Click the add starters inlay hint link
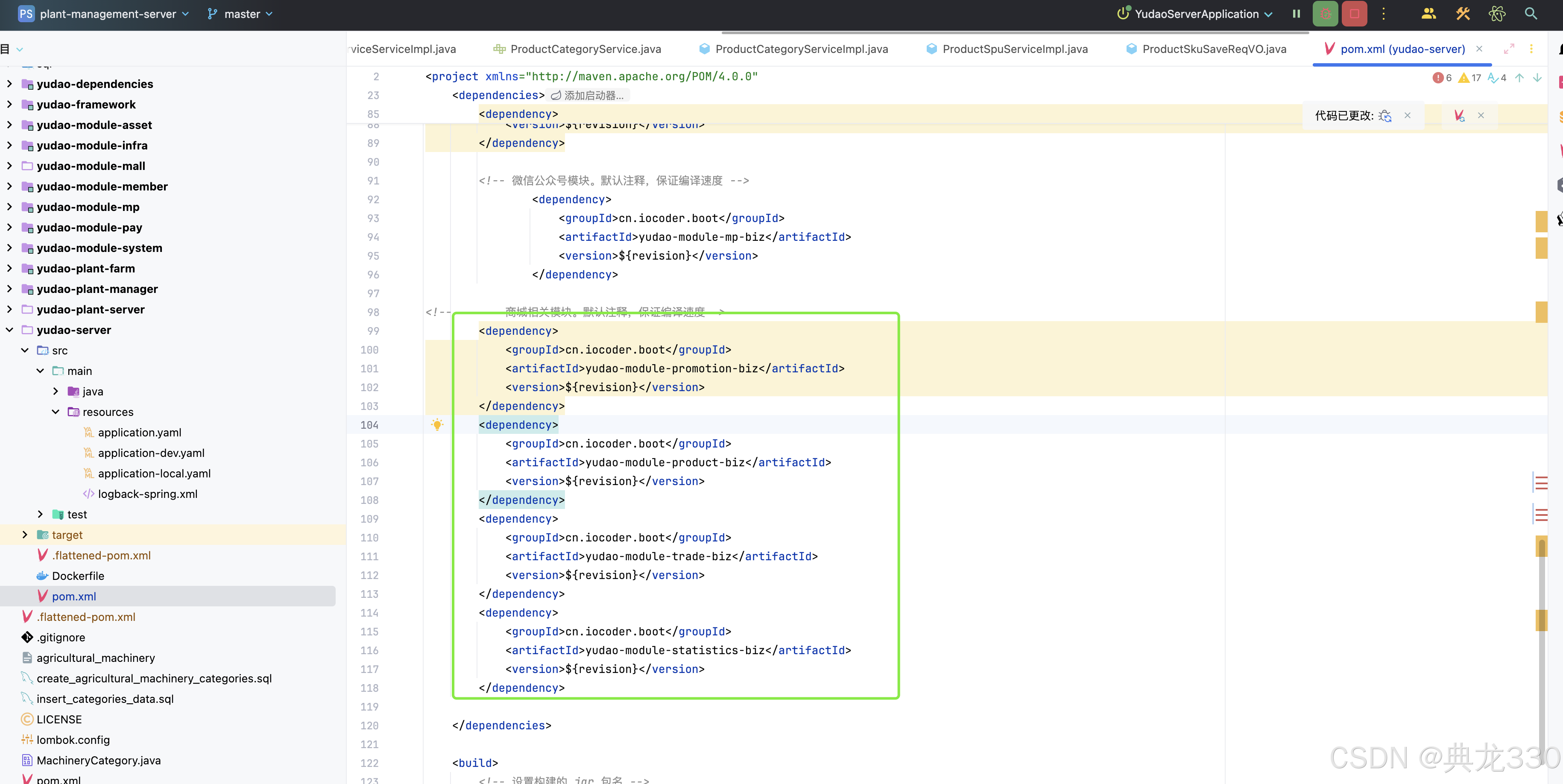 (x=587, y=95)
